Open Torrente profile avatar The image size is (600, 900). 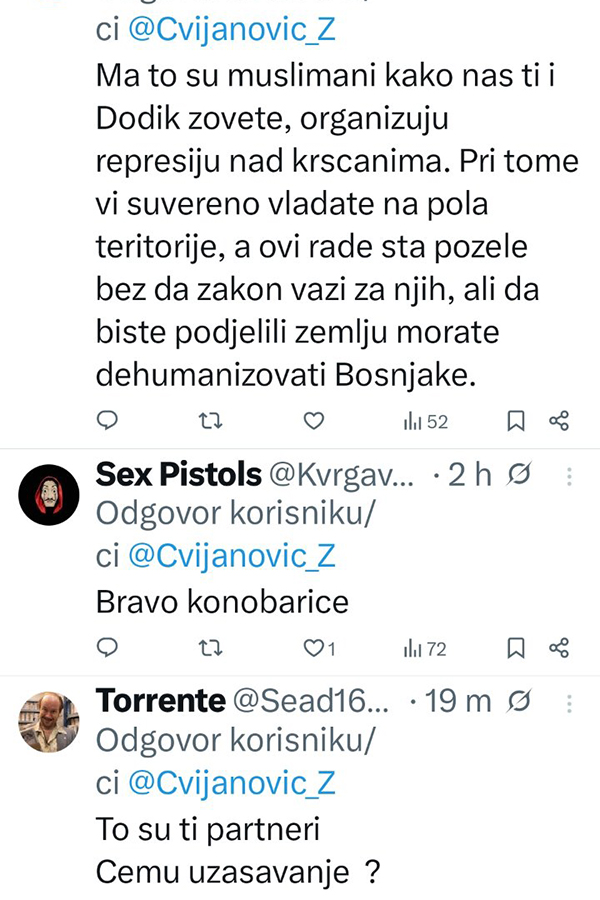pos(49,722)
